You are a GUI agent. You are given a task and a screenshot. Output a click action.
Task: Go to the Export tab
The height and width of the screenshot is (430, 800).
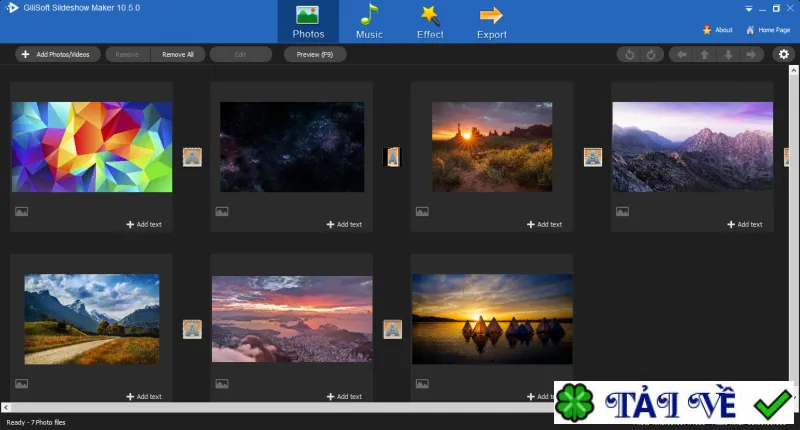click(x=492, y=21)
